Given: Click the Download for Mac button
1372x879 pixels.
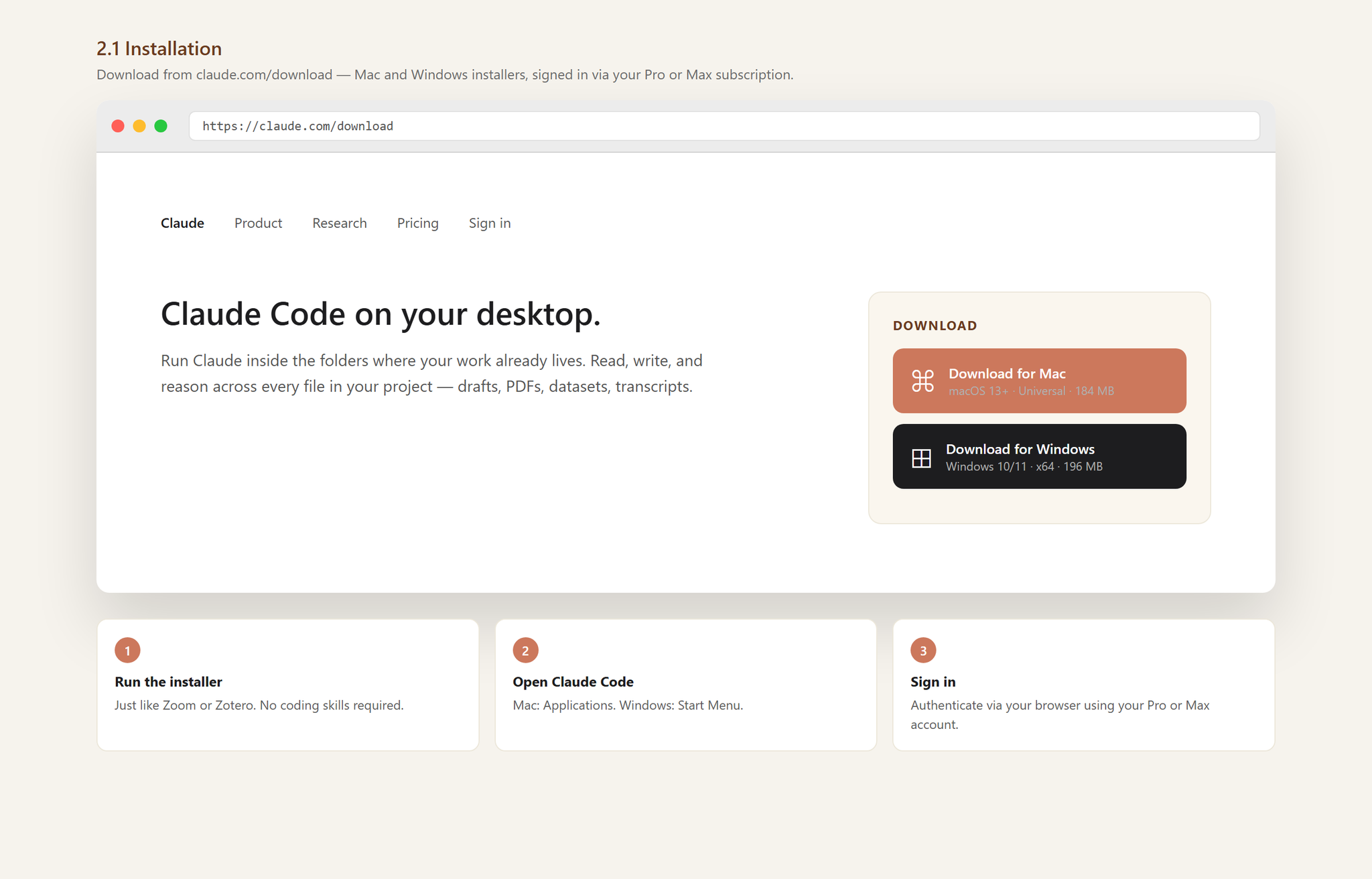Looking at the screenshot, I should (1039, 381).
